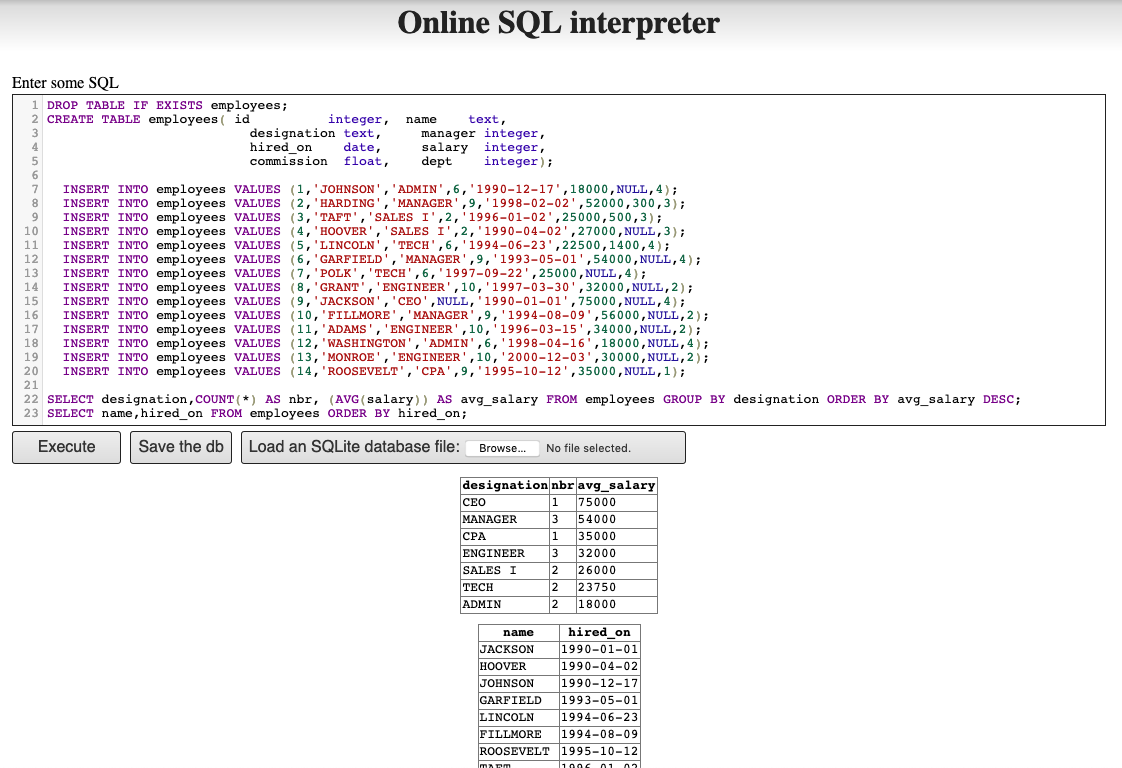Click line number 23 in editor gutter

pos(31,414)
